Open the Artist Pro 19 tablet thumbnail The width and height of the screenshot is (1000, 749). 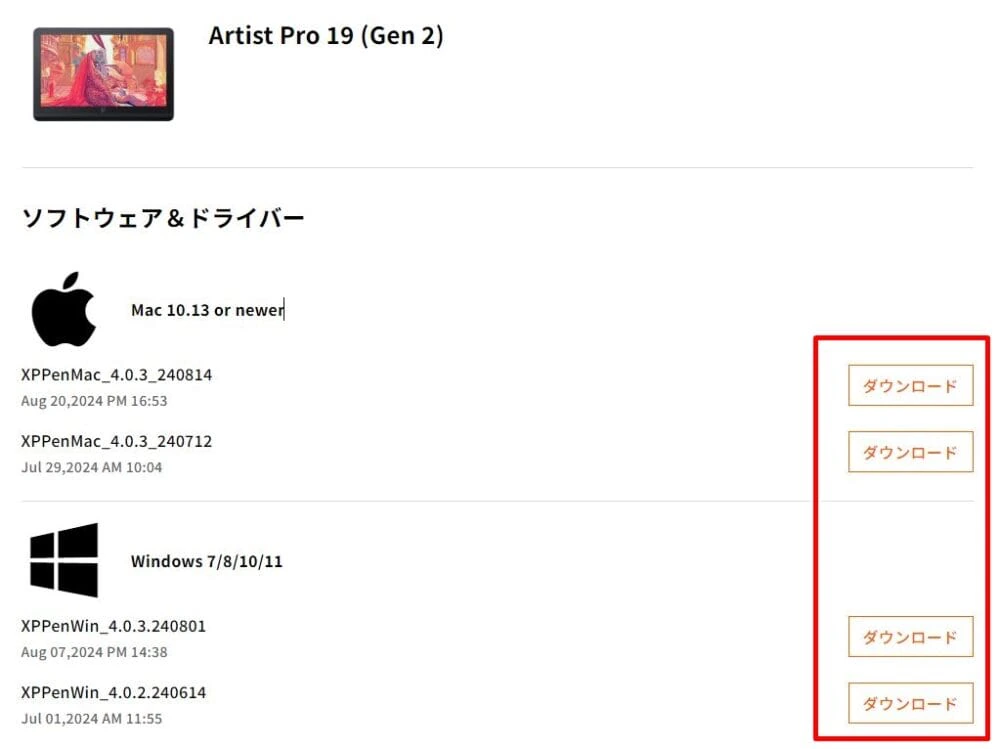point(103,74)
